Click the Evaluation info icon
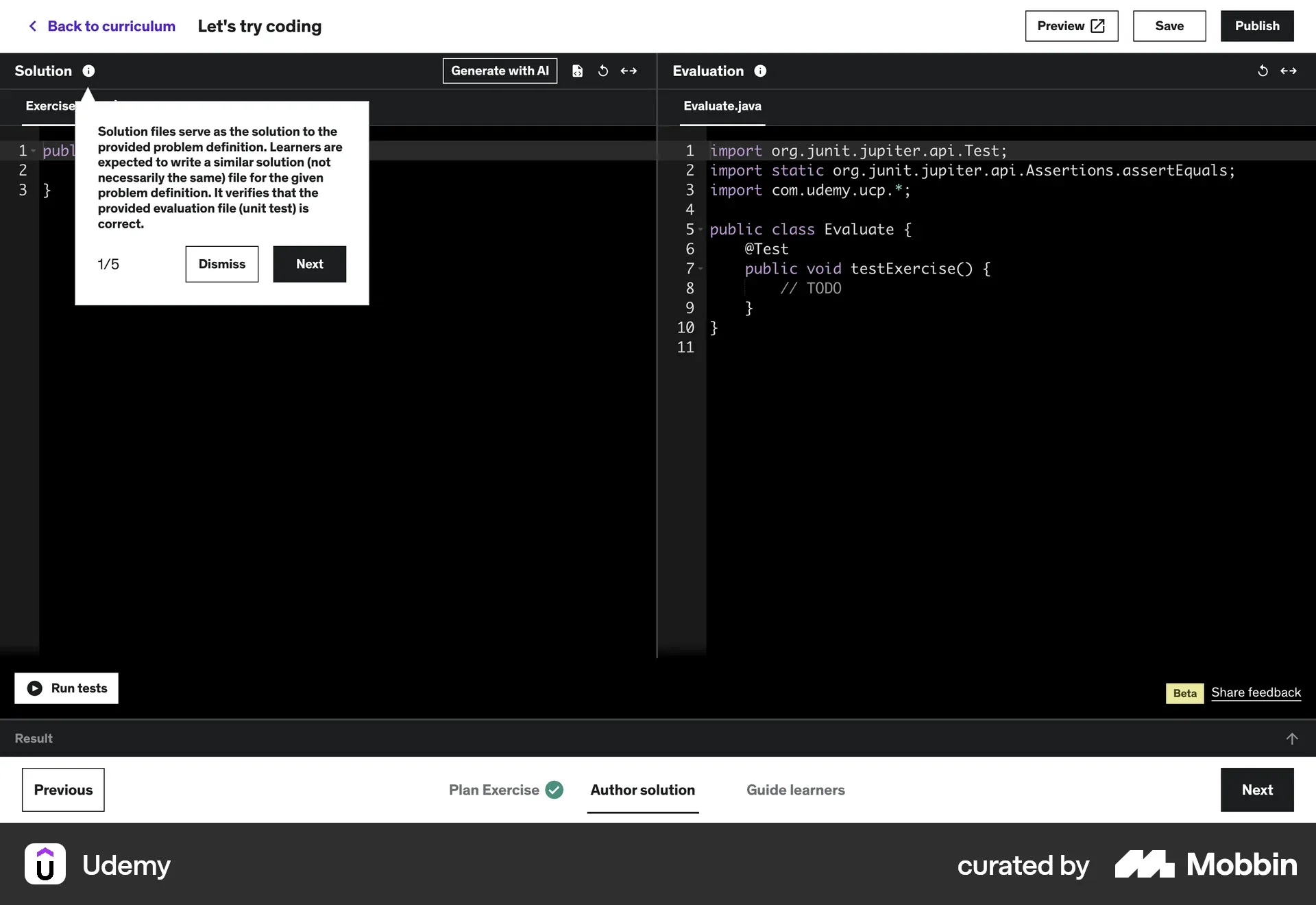Screen dimensions: 1316x905 point(760,71)
